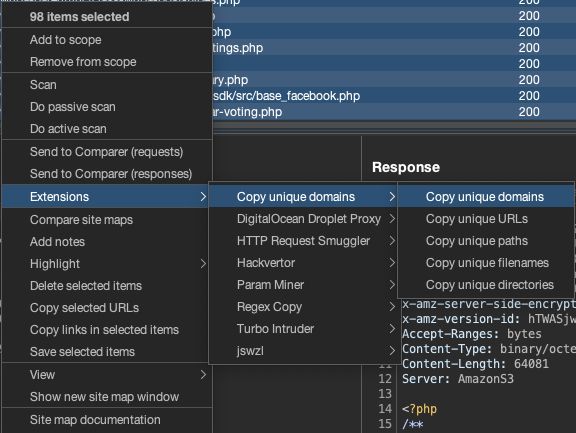Click the Server: AmazonS3 header line

pyautogui.click(x=458, y=379)
